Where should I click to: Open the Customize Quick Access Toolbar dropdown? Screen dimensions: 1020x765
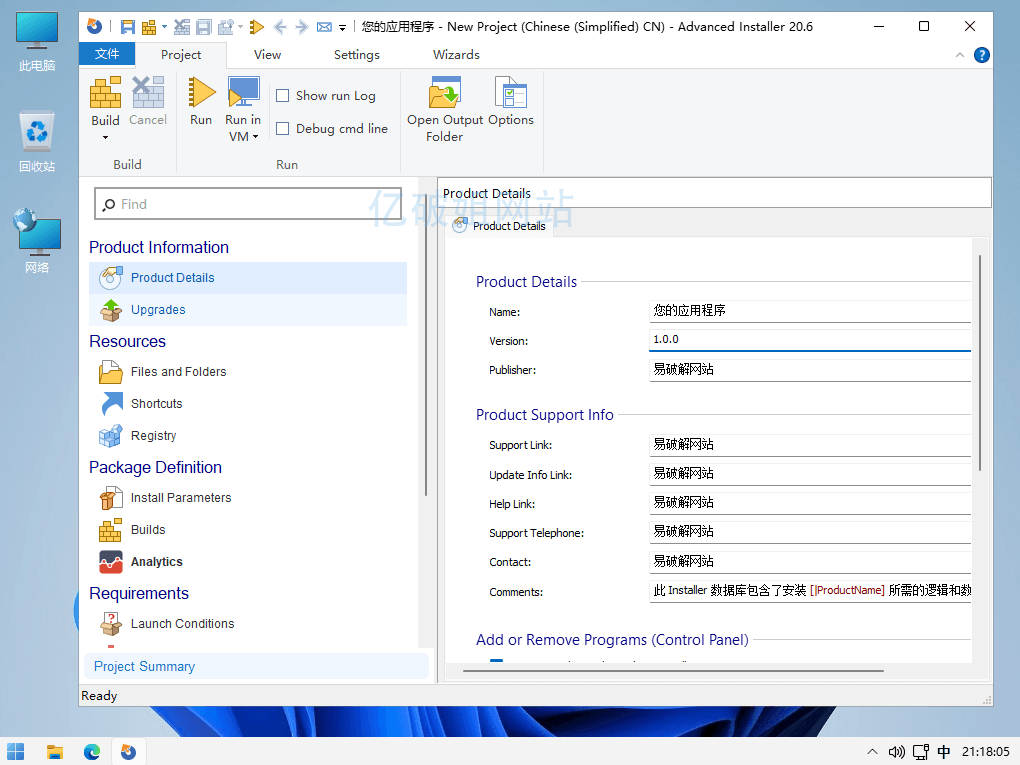[x=342, y=28]
